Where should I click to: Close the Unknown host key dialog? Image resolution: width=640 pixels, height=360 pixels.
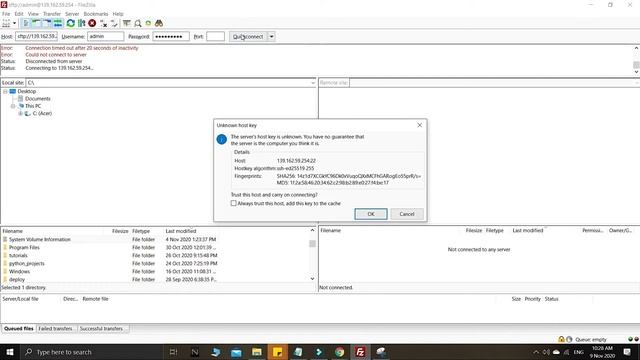[420, 125]
